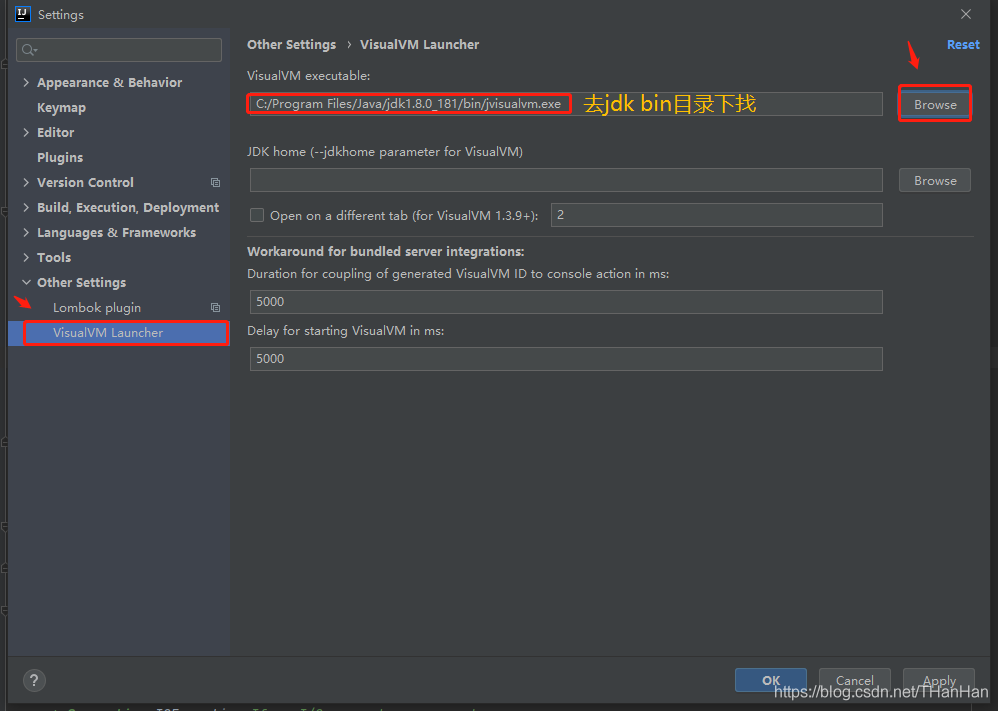
Task: Click the 'VisualVM executable:' label
Action: (x=309, y=76)
